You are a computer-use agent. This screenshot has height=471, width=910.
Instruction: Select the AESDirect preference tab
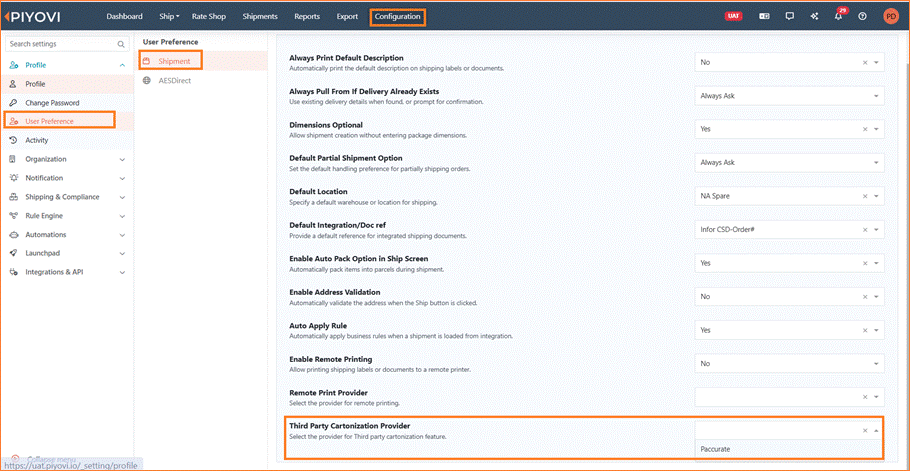[x=174, y=81]
